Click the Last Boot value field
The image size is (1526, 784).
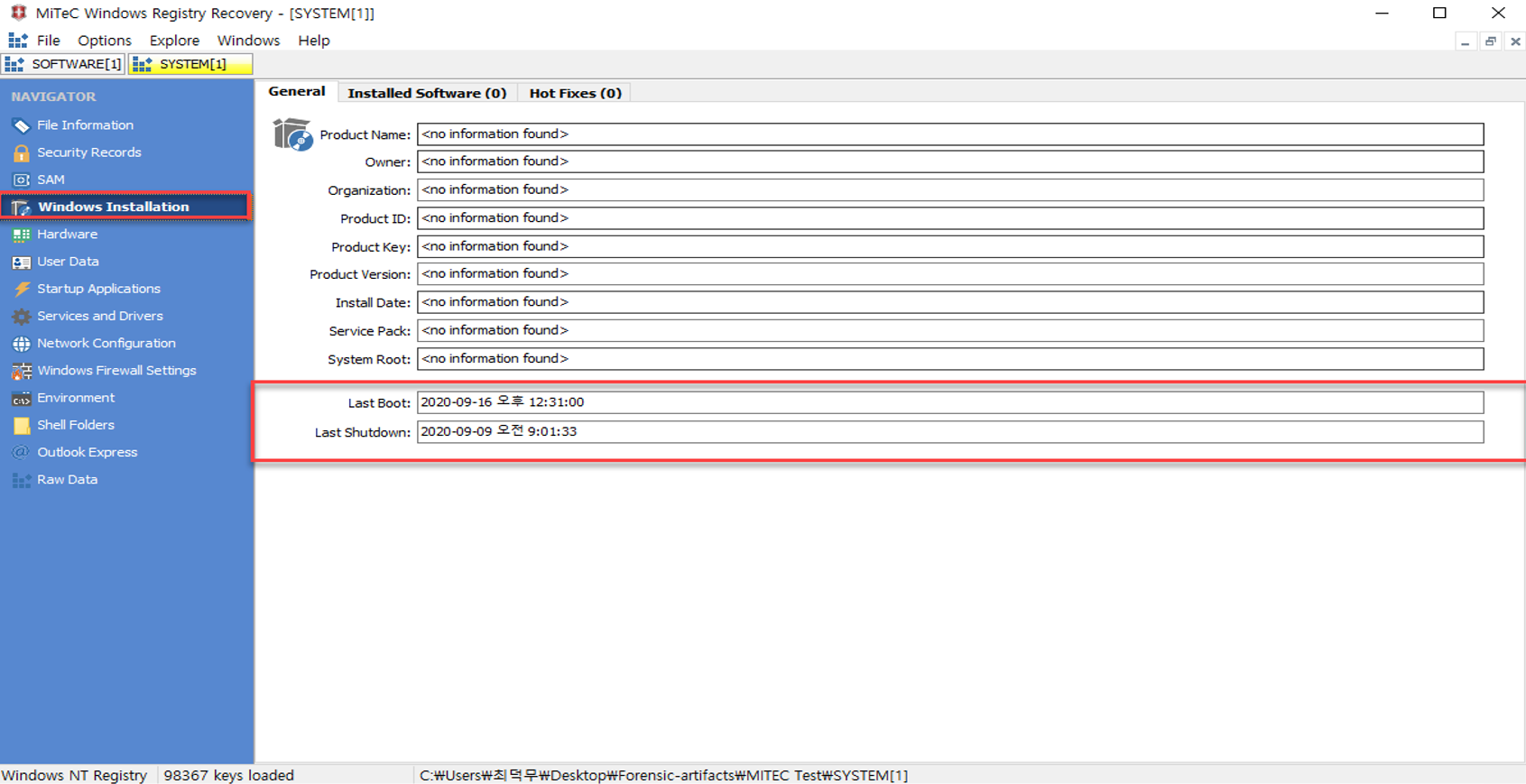point(949,402)
